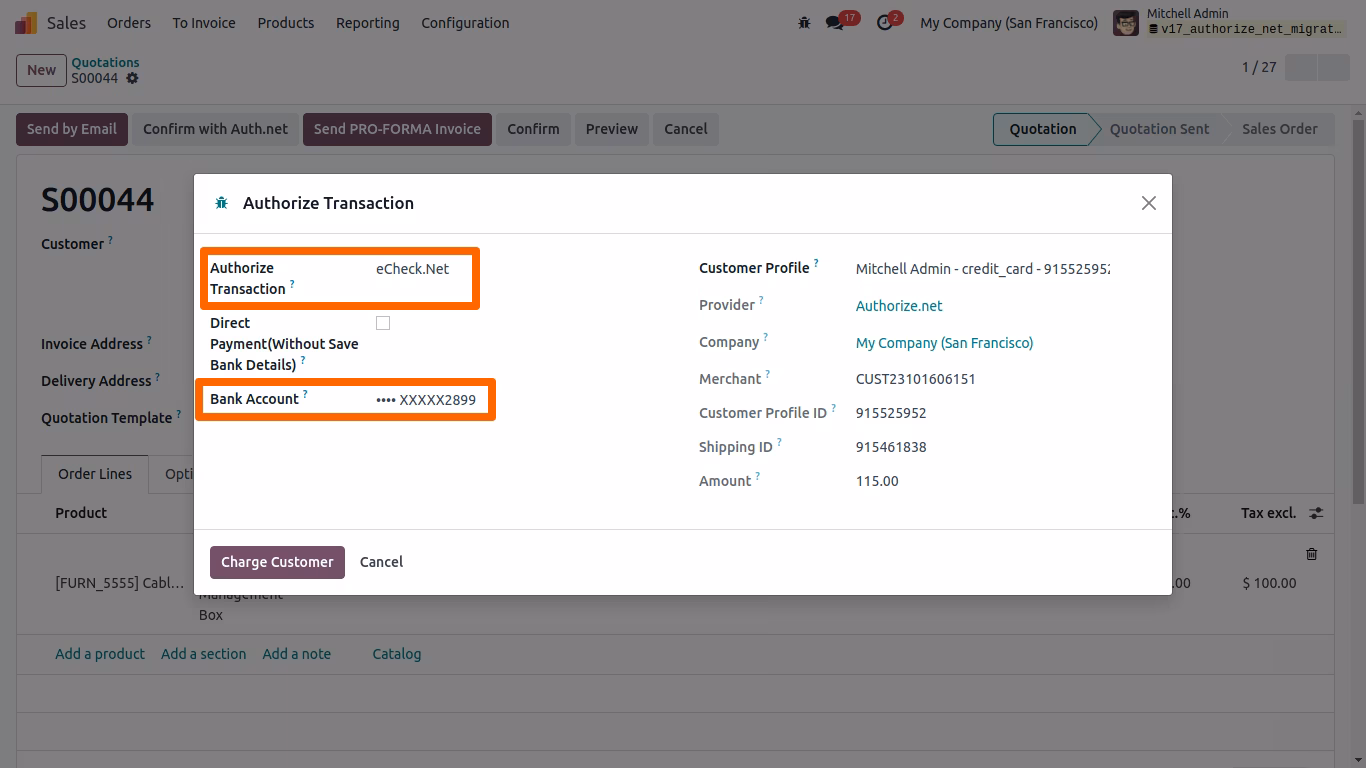
Task: Show help tooltip for Company in dialog
Action: click(x=766, y=337)
